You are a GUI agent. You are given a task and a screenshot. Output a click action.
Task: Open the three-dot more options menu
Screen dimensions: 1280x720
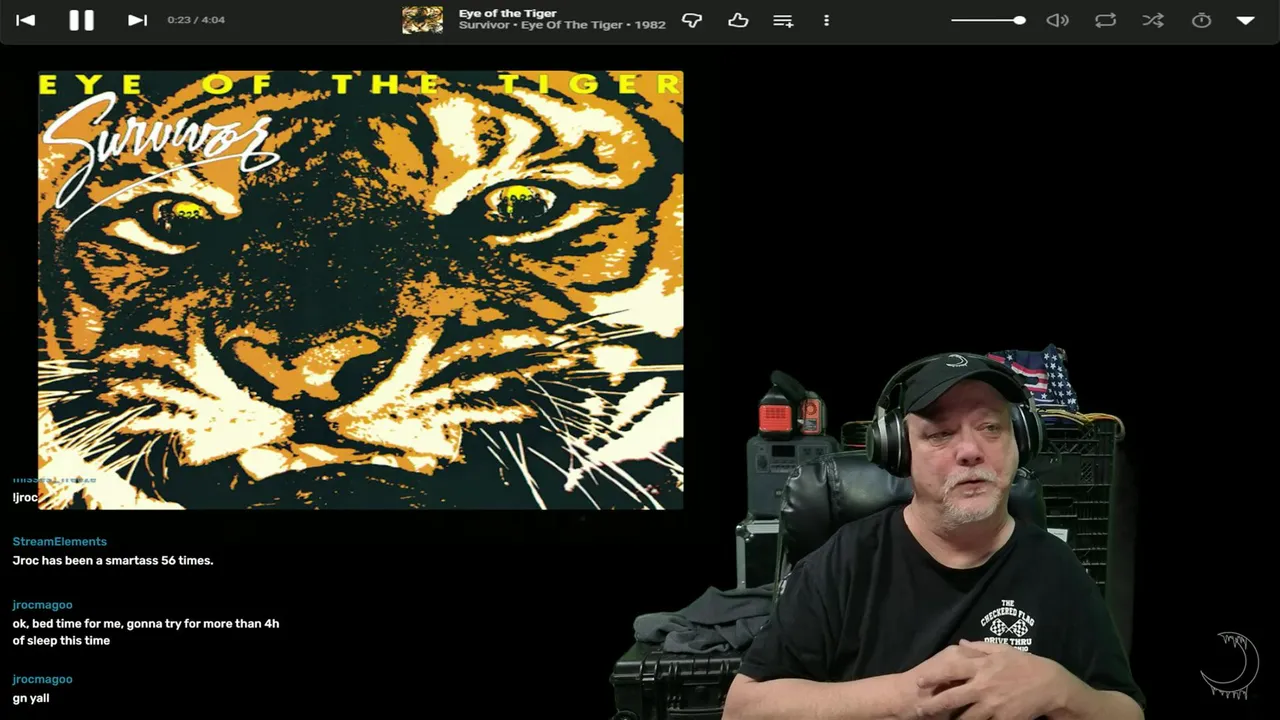click(x=826, y=20)
